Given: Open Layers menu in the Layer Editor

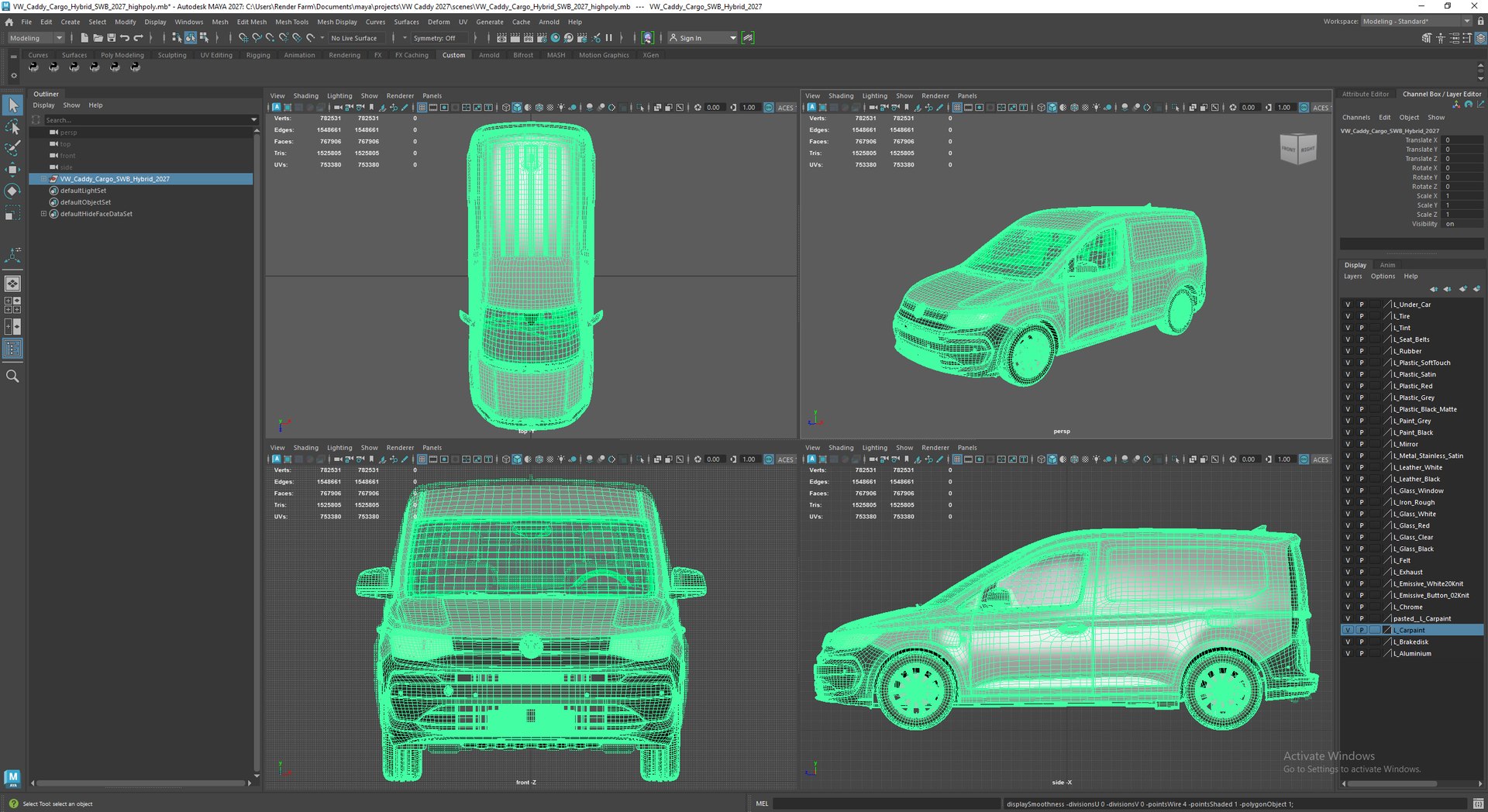Looking at the screenshot, I should tap(1352, 277).
